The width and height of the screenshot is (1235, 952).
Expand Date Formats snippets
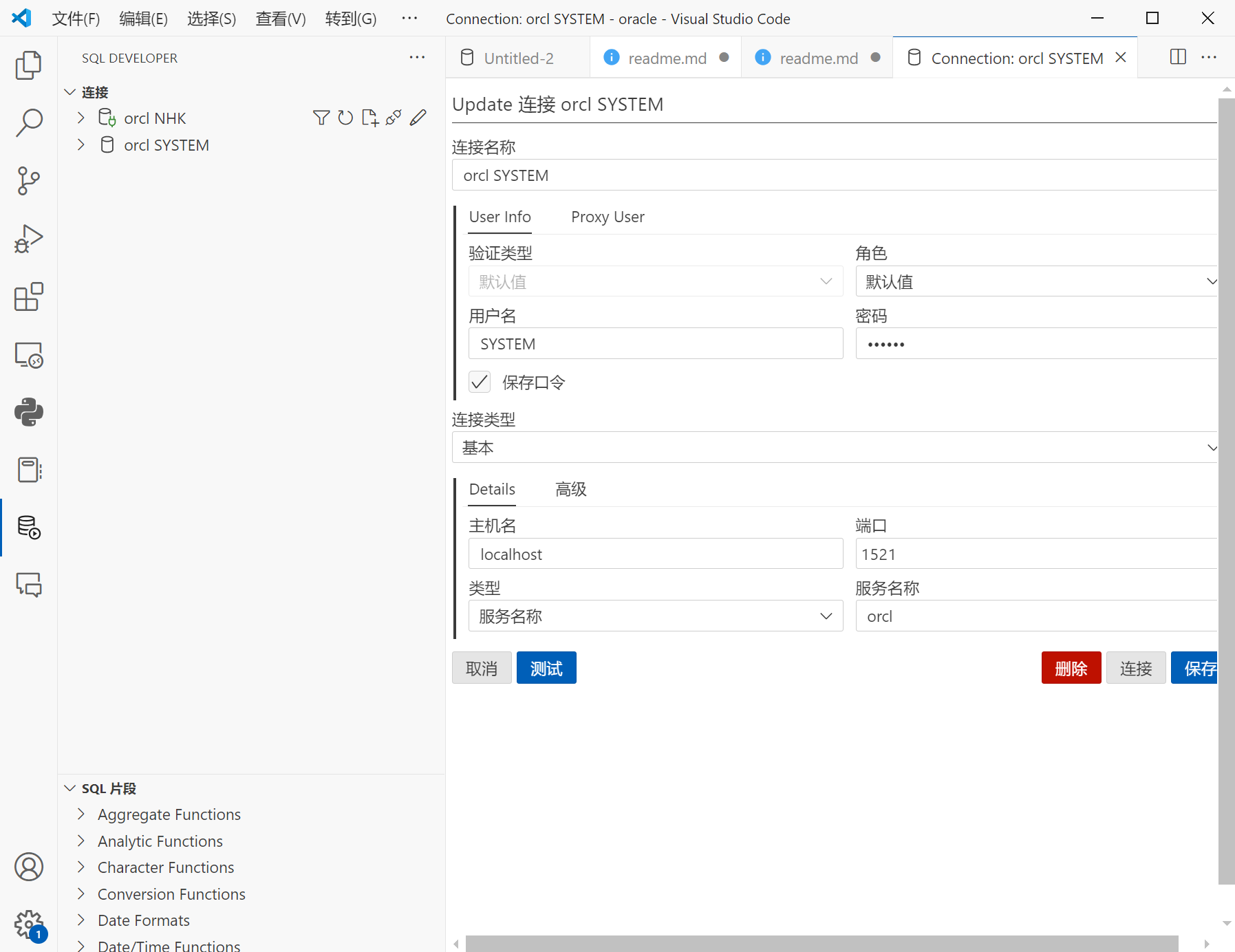81,920
